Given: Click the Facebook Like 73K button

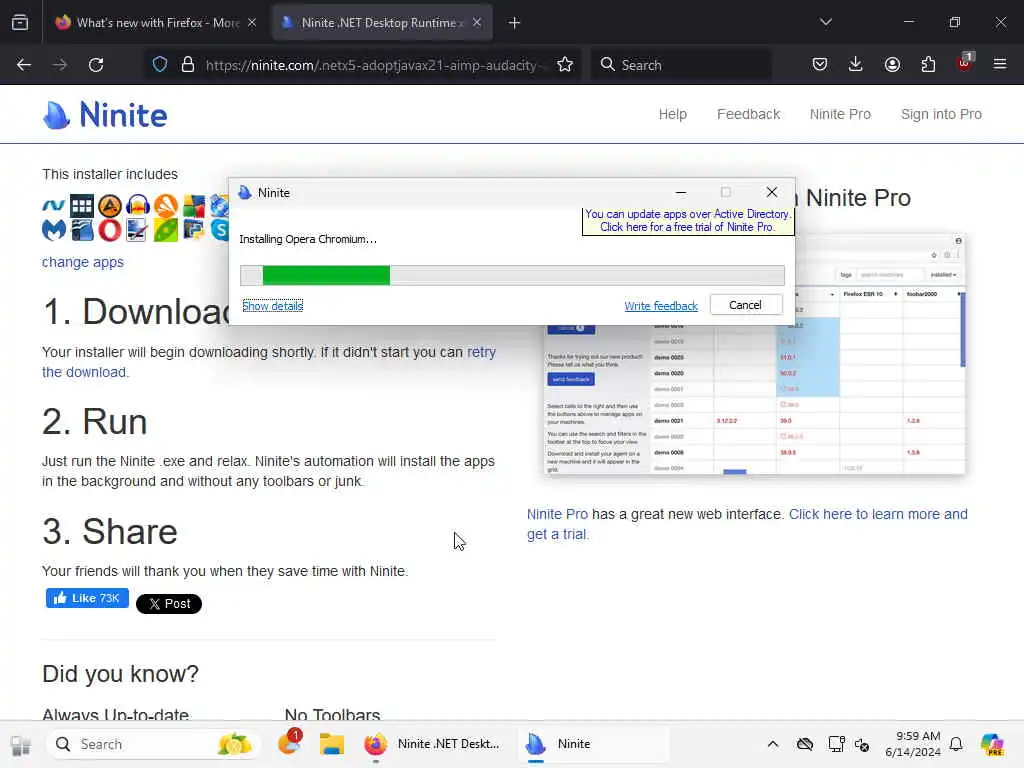Looking at the screenshot, I should coord(87,598).
